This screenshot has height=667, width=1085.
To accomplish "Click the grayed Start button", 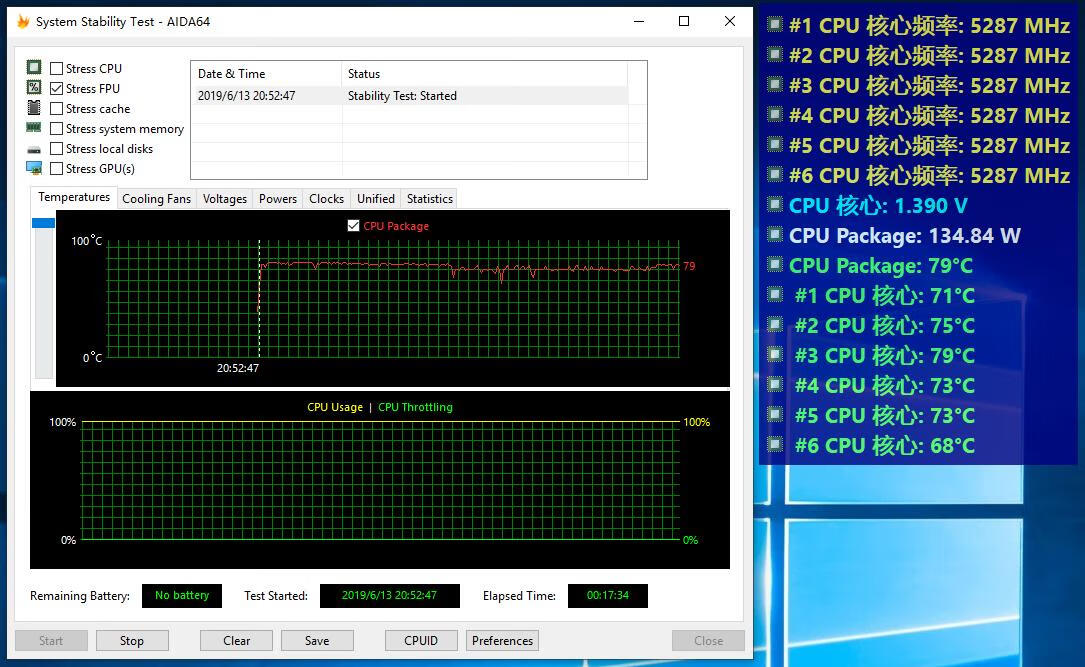I will click(x=51, y=641).
